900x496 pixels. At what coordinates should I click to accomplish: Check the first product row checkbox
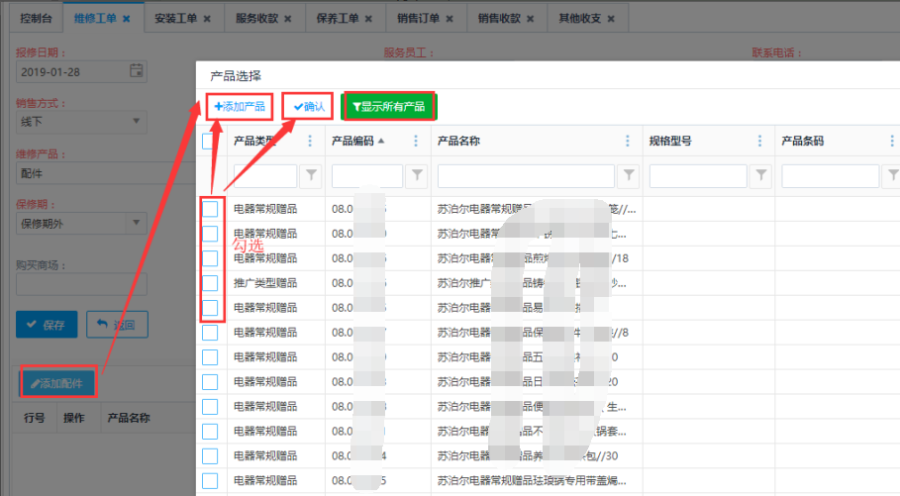(x=210, y=209)
